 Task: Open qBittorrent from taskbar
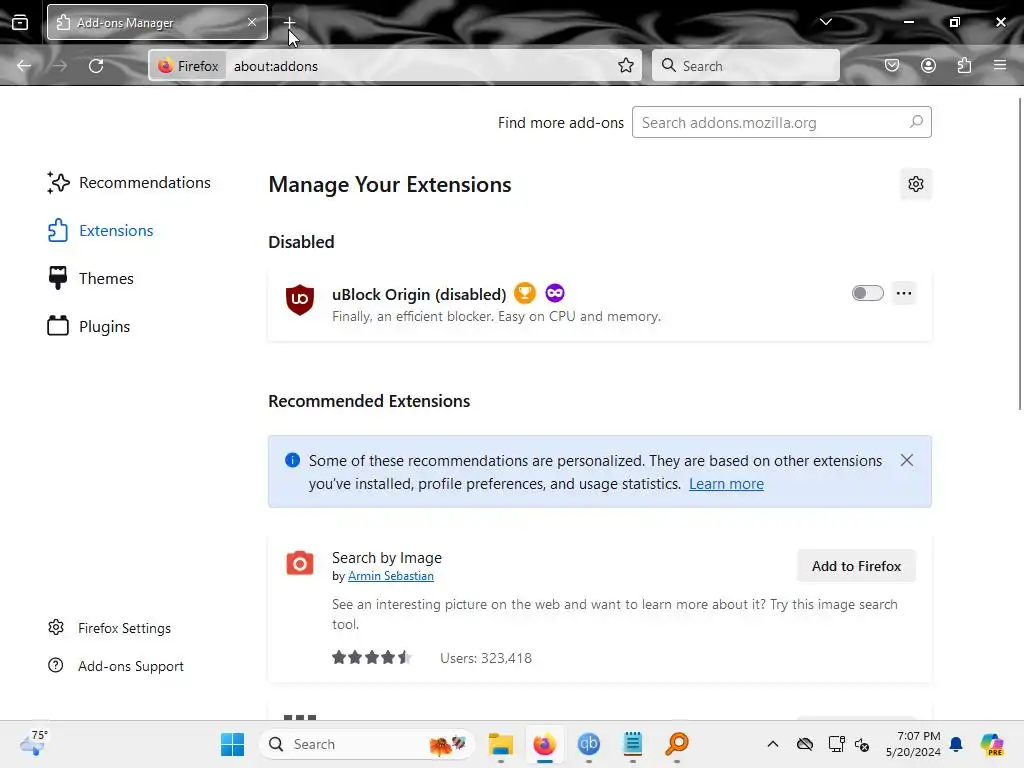588,744
